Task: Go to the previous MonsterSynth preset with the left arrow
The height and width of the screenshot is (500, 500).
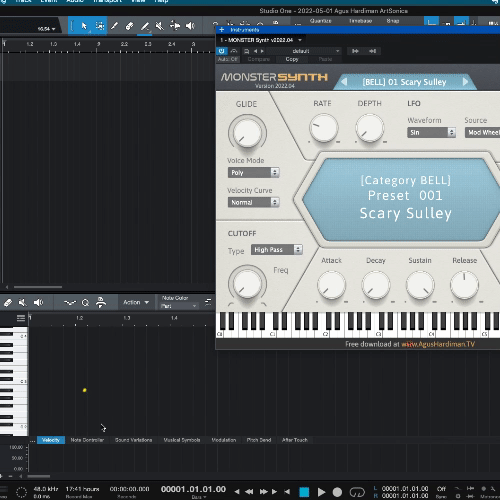Action: (344, 82)
